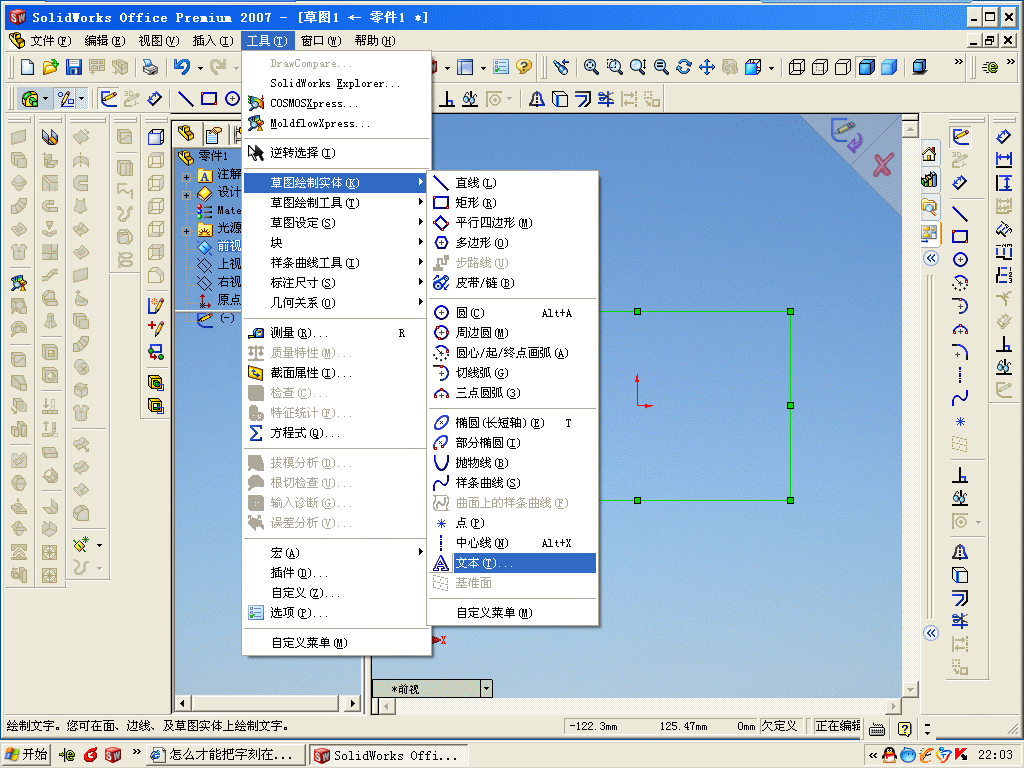Viewport: 1024px width, 768px height.
Task: Select Circle tool in top sketch toolbar
Action: coord(232,99)
